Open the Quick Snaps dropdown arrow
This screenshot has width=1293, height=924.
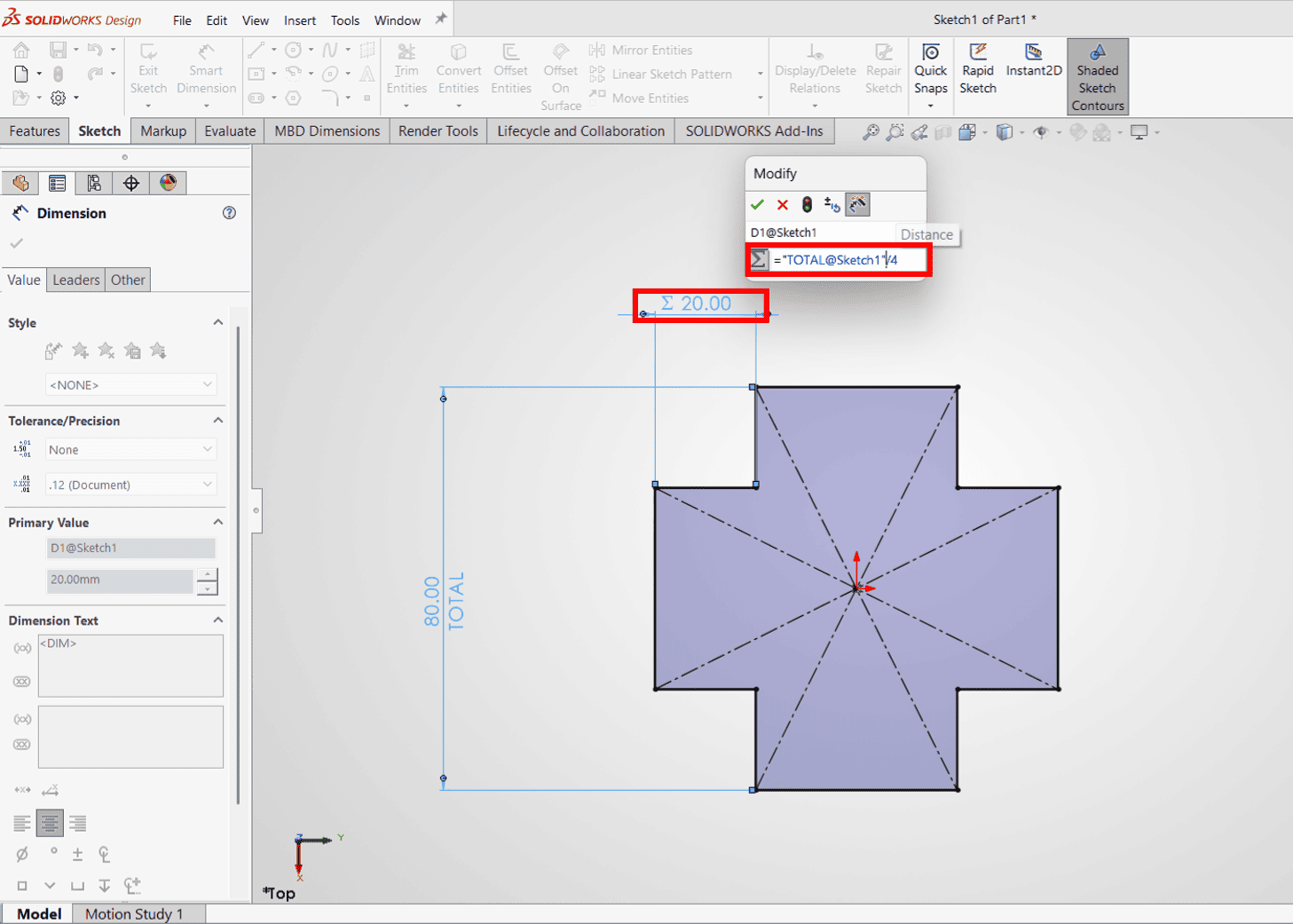[930, 106]
